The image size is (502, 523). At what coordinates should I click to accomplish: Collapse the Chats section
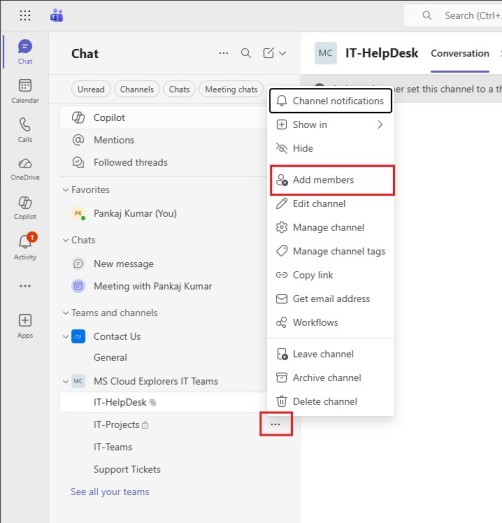click(66, 240)
